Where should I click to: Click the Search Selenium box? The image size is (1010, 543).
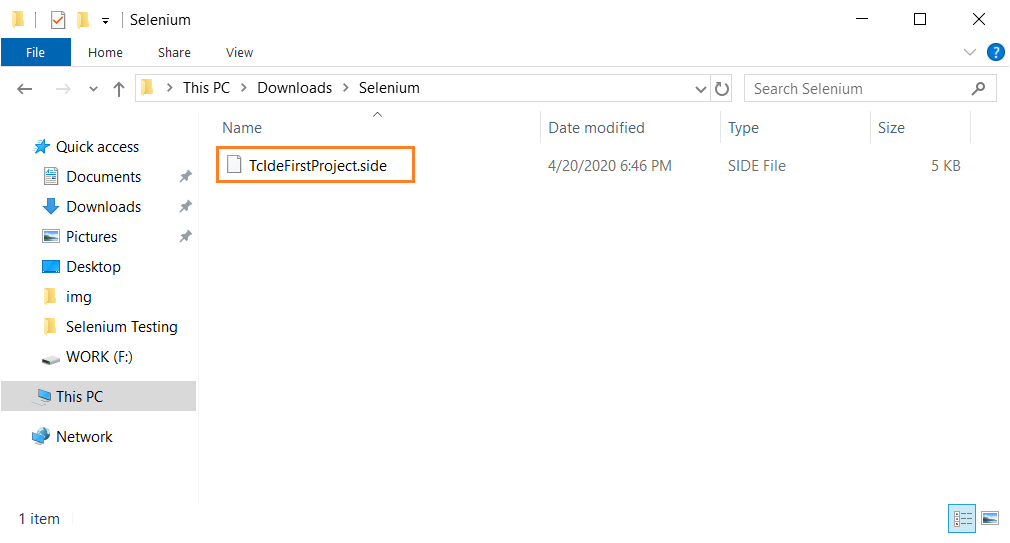[870, 88]
